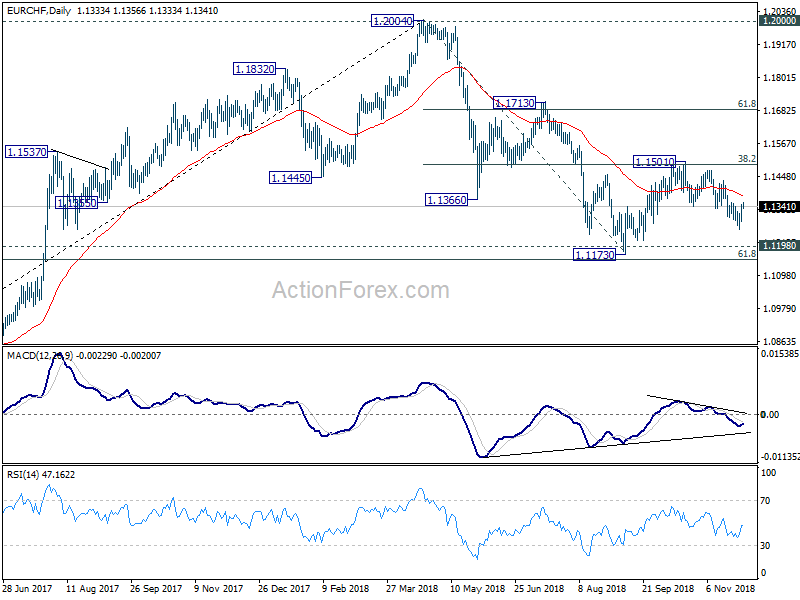Select the RSI(14) 47.1622 label
800x600 pixels.
41,474
